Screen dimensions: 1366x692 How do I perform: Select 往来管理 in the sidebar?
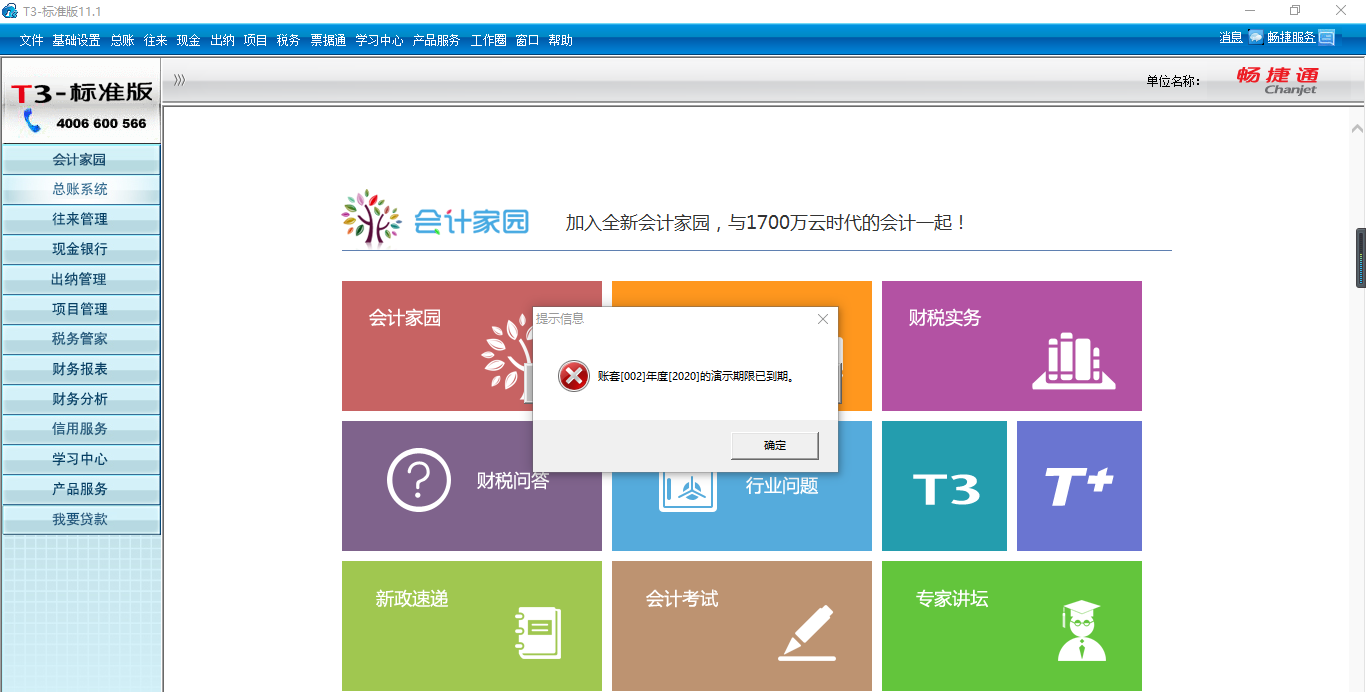(80, 219)
